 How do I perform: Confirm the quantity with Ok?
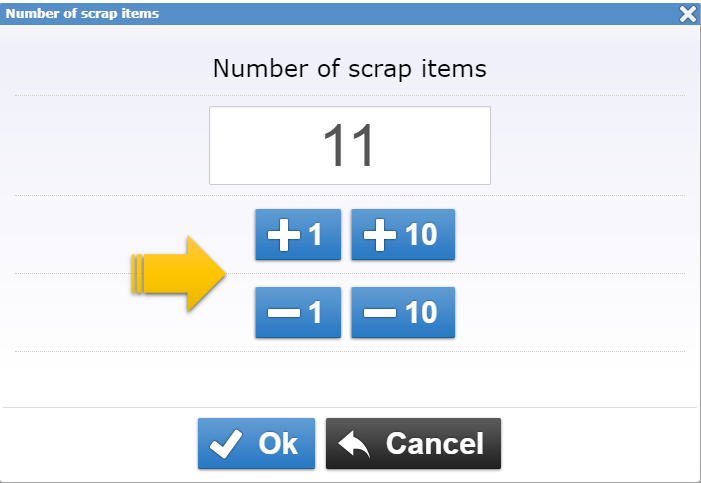tap(256, 444)
